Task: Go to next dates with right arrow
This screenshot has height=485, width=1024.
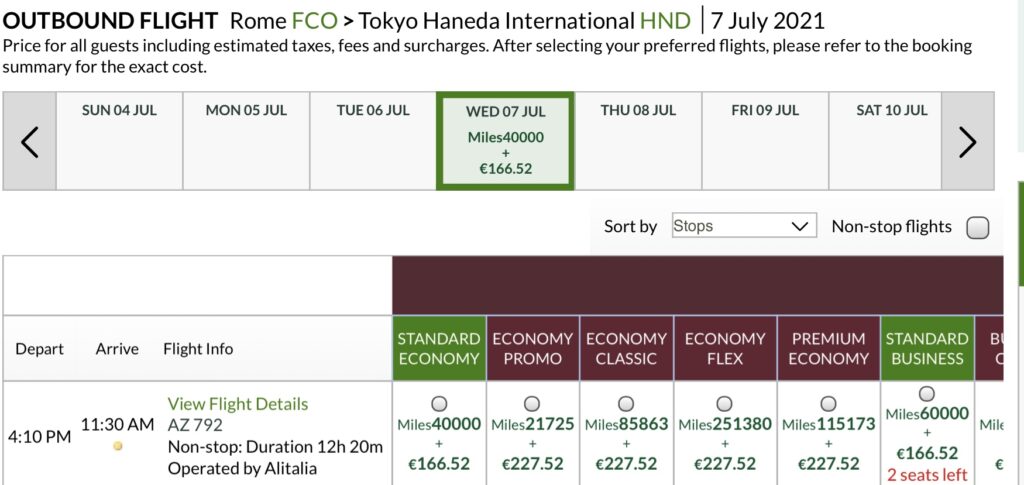Action: point(967,142)
